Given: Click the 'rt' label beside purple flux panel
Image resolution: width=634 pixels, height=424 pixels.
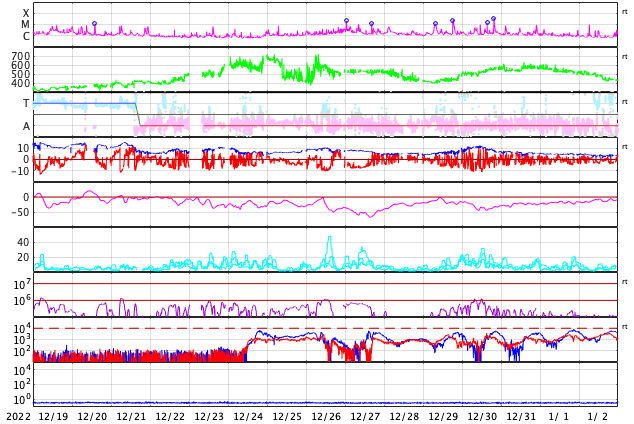Looking at the screenshot, I should pyautogui.click(x=624, y=282).
